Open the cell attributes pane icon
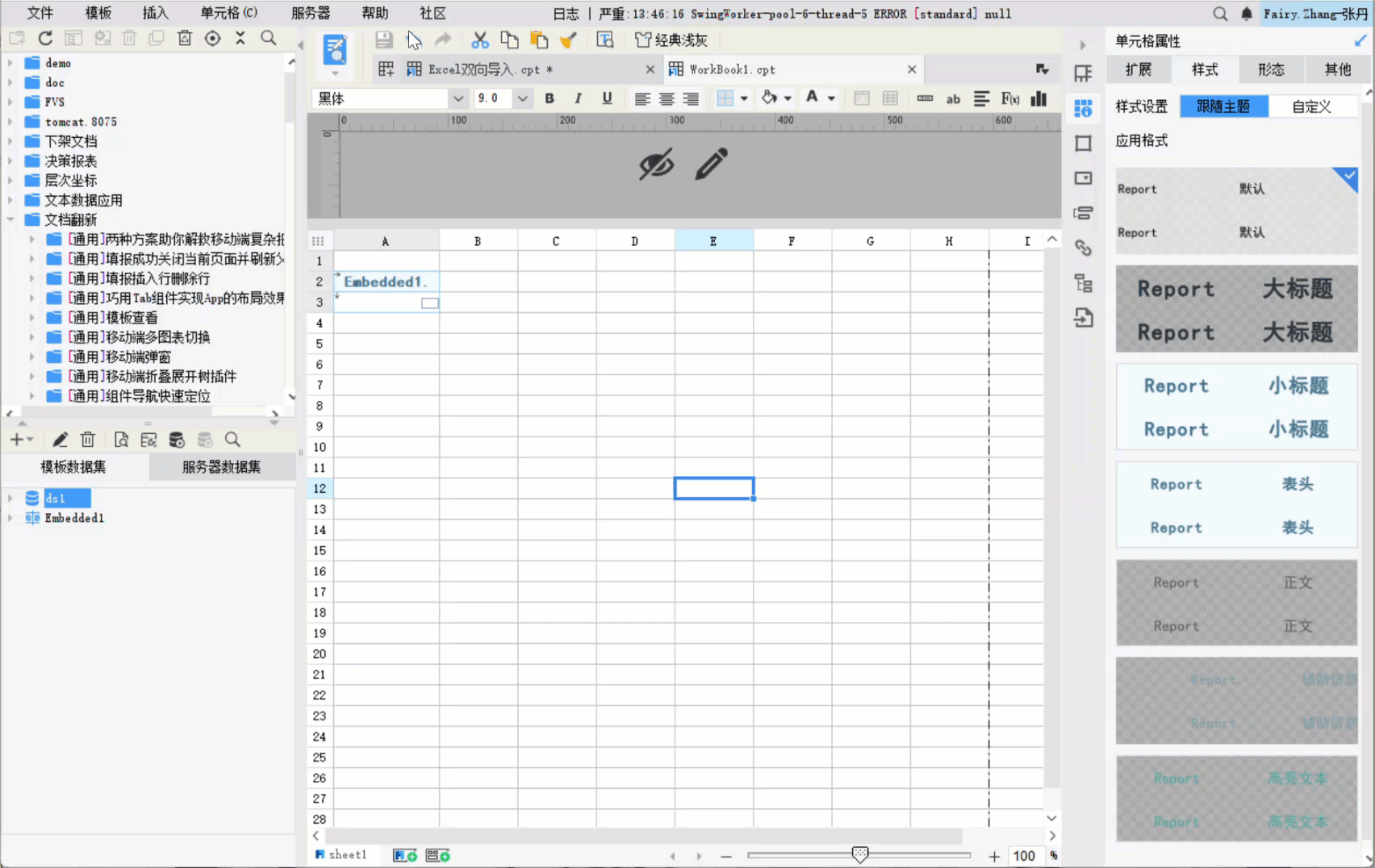This screenshot has height=868, width=1375. tap(1084, 108)
